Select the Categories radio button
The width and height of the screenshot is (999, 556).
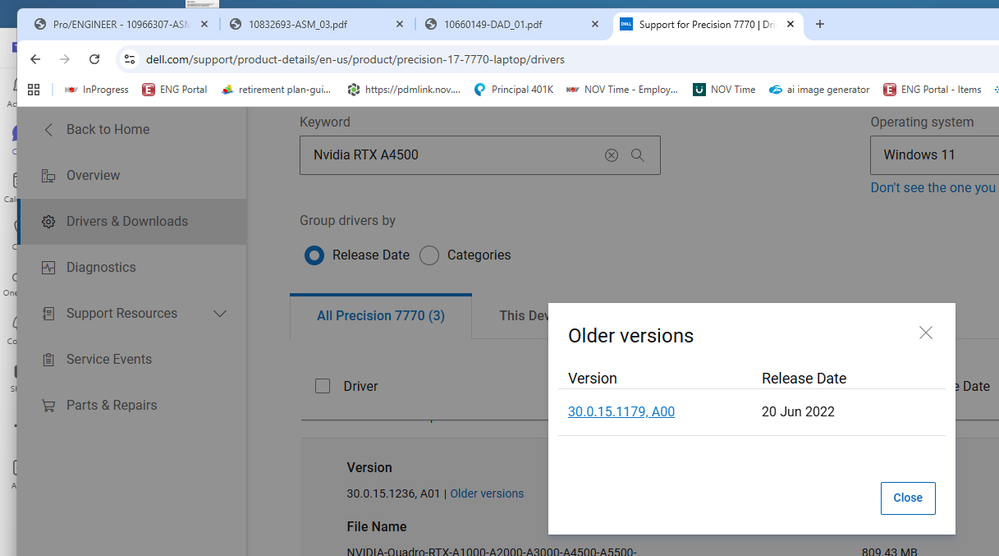pyautogui.click(x=429, y=255)
